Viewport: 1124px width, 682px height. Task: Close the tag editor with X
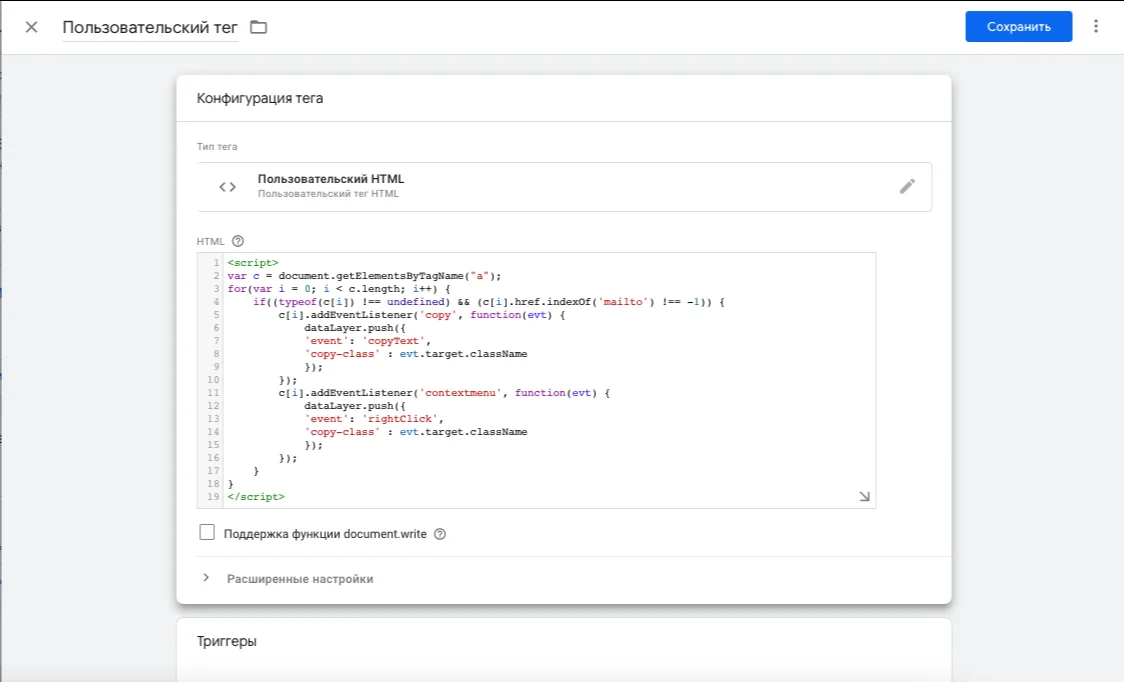[31, 27]
